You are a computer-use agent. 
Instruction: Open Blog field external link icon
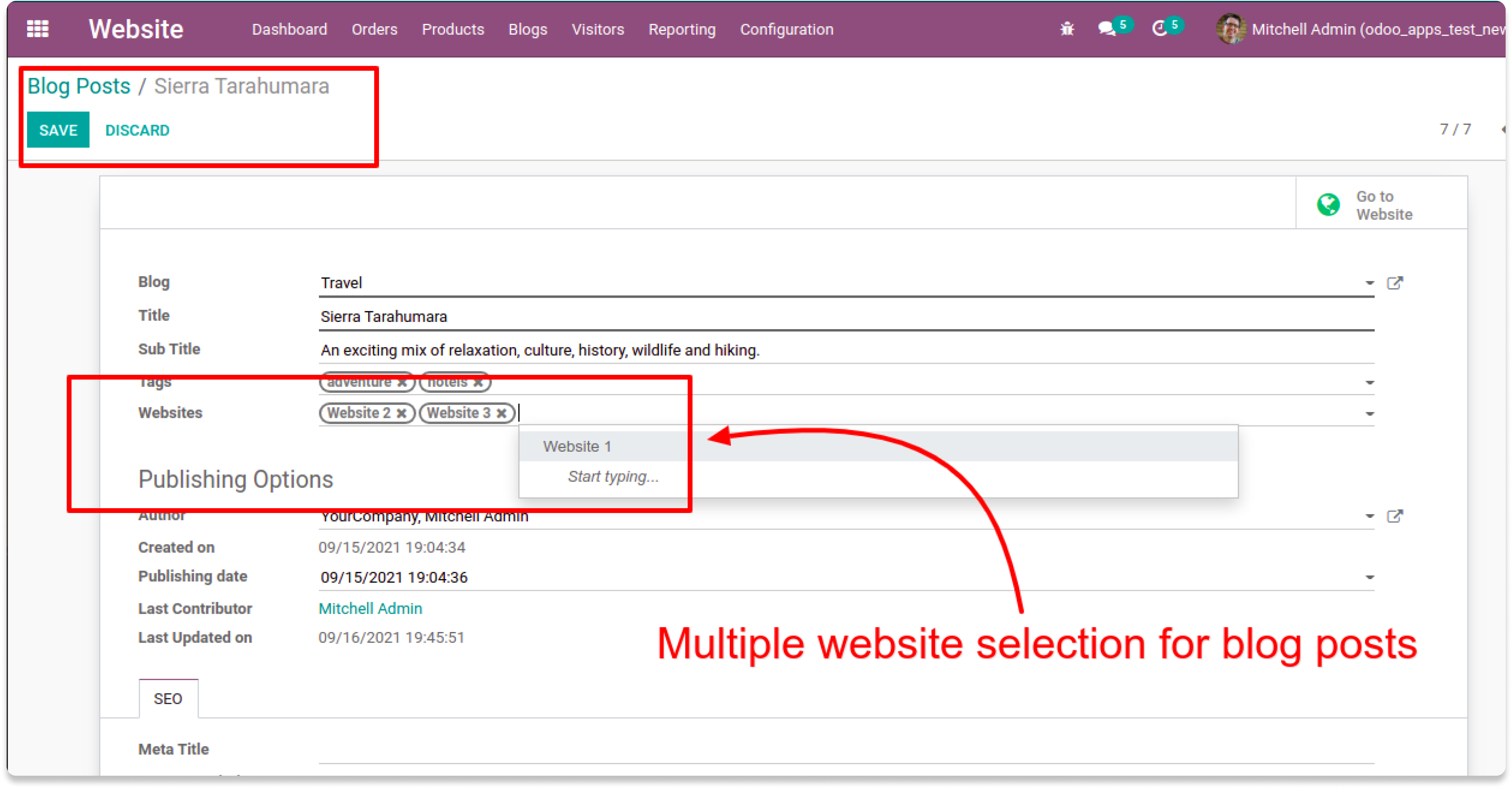pos(1395,283)
